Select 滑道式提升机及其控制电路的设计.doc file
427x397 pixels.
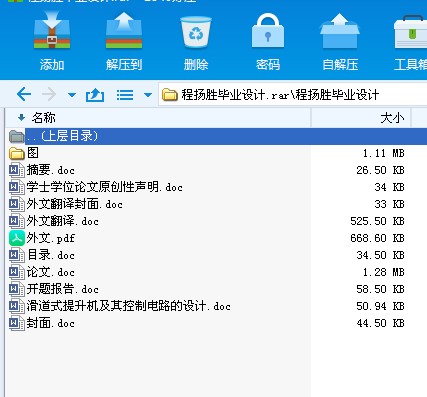click(129, 306)
